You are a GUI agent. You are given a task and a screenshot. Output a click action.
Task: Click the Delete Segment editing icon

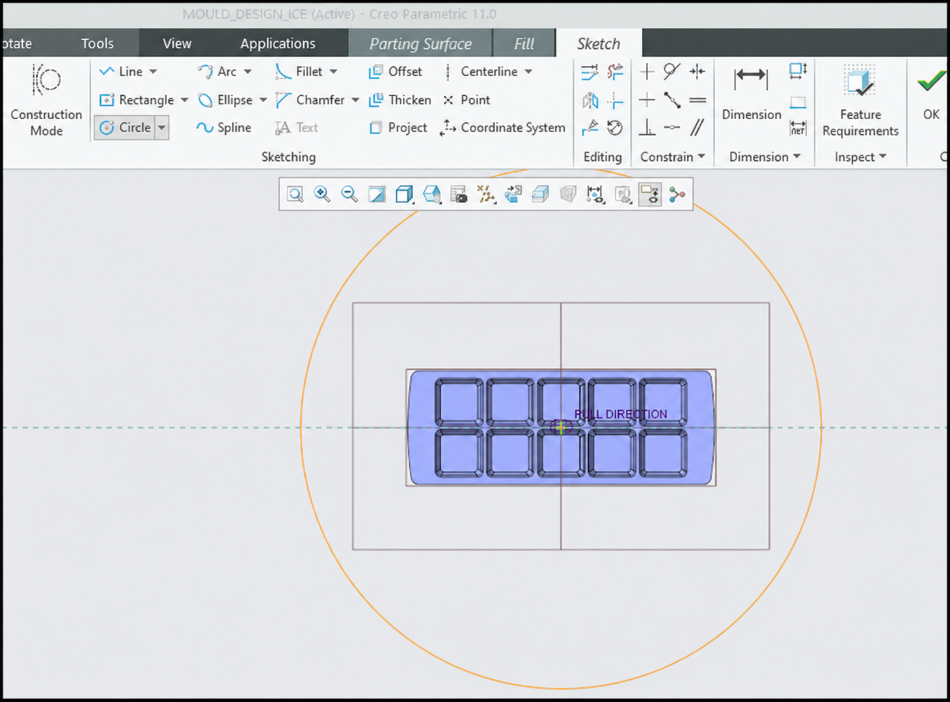click(x=616, y=72)
